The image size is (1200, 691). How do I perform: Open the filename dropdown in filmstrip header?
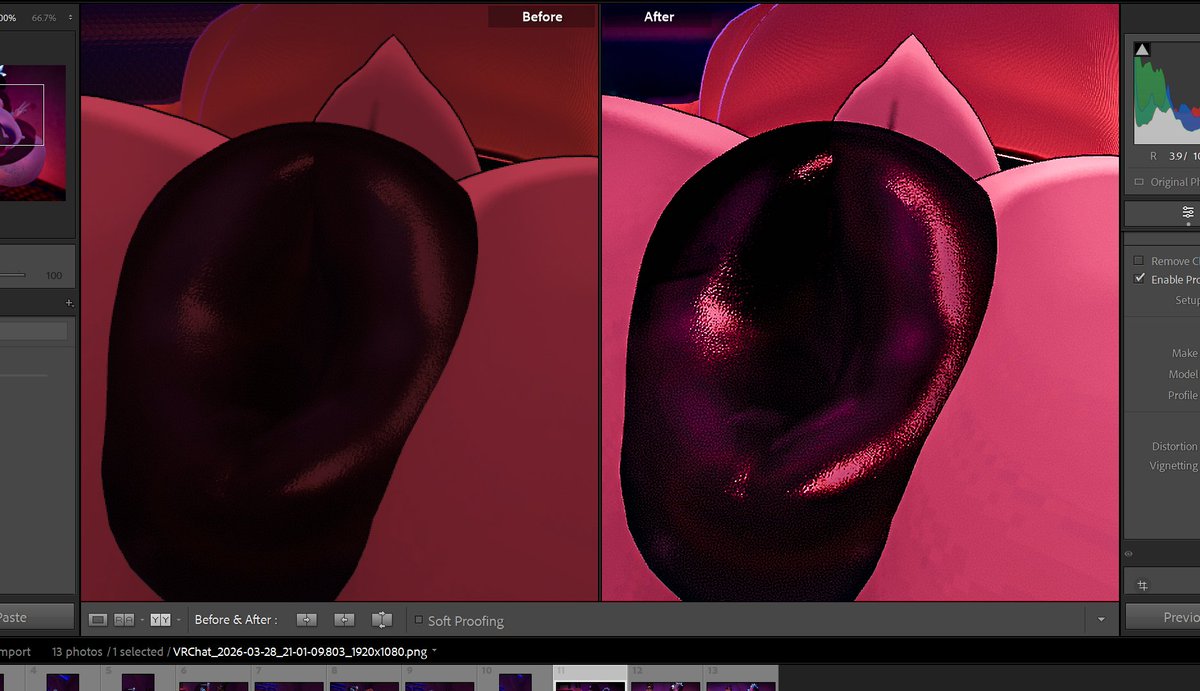(x=434, y=651)
